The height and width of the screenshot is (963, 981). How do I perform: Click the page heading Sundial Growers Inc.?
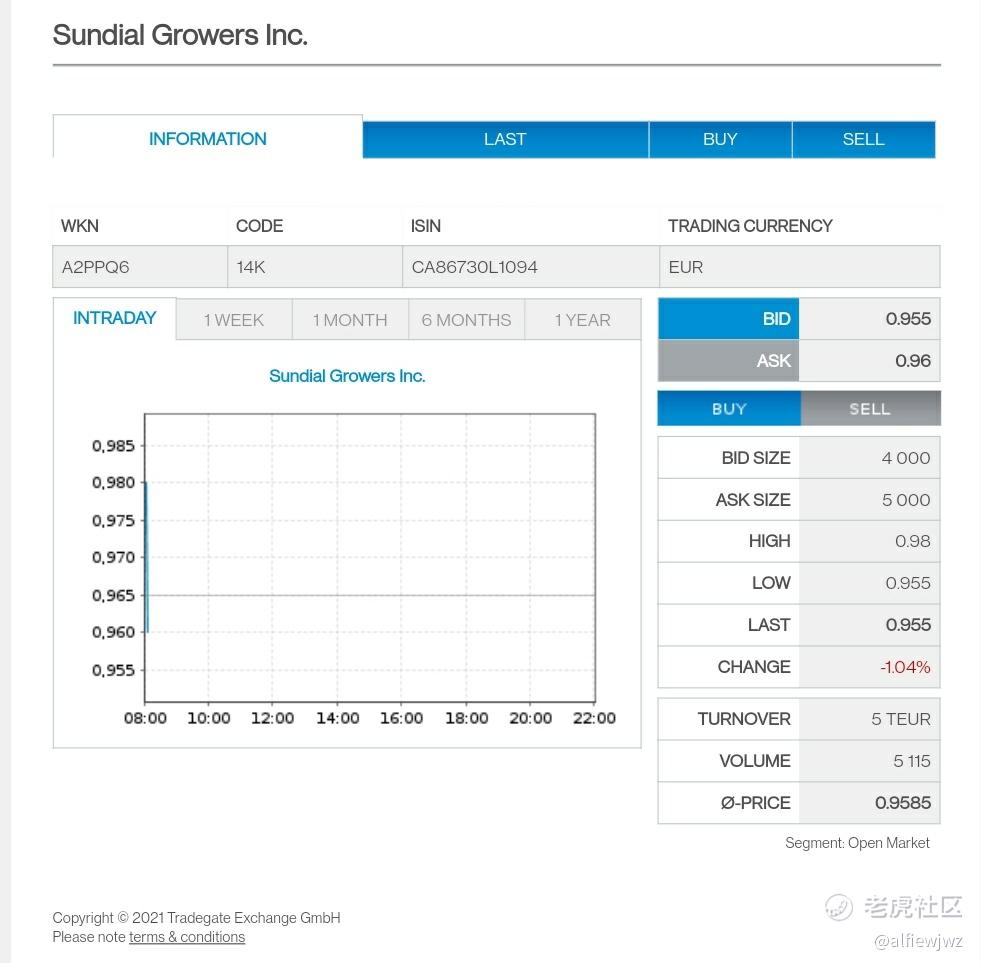click(x=180, y=35)
